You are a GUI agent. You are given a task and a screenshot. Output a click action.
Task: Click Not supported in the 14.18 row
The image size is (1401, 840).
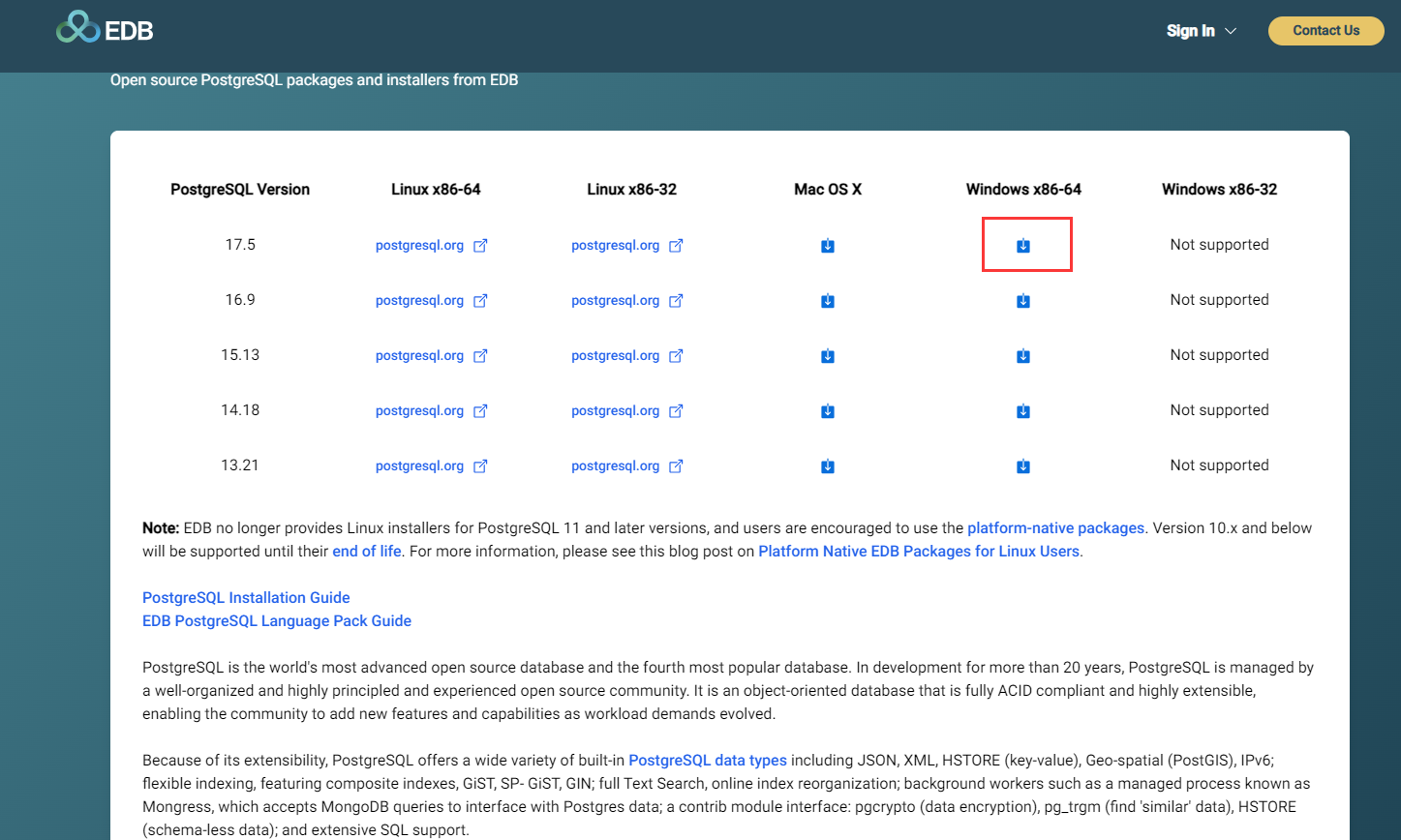pos(1220,410)
